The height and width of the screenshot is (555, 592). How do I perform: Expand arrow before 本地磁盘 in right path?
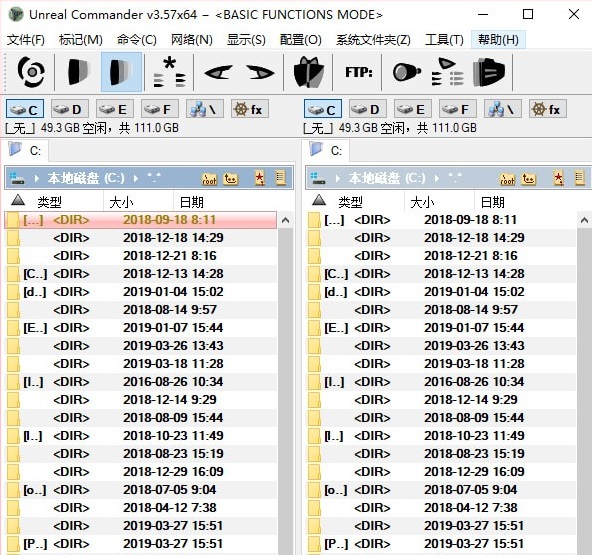[338, 178]
